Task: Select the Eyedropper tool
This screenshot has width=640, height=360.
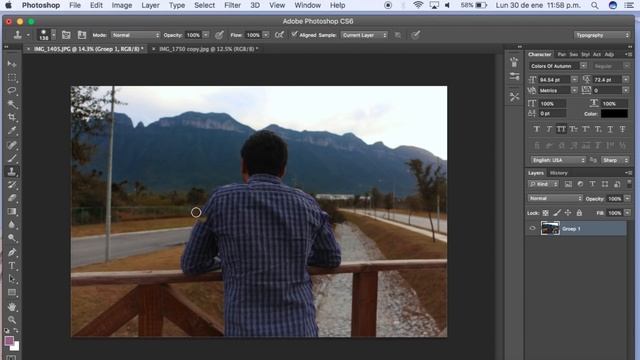Action: 12,131
